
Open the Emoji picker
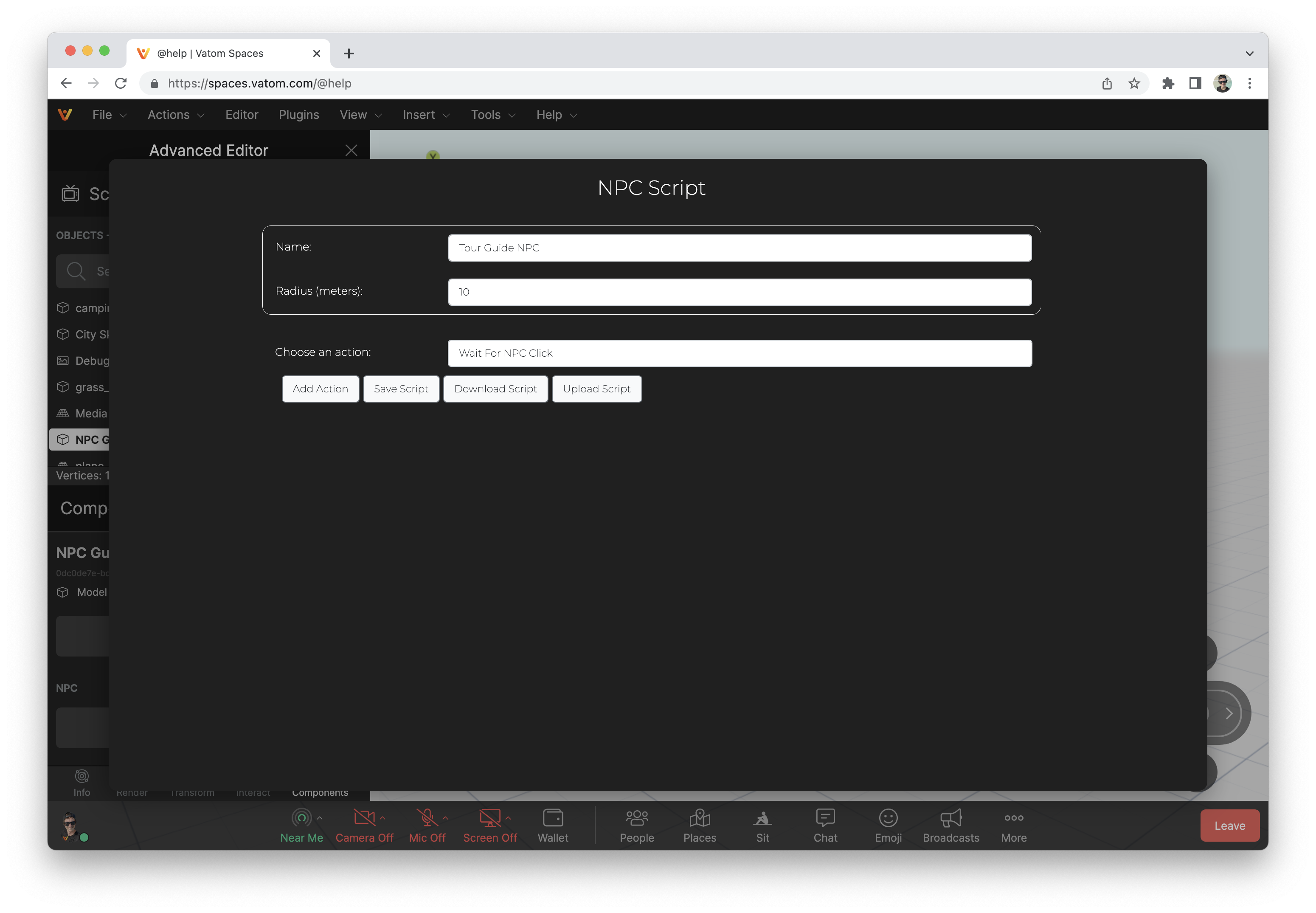[x=888, y=826]
